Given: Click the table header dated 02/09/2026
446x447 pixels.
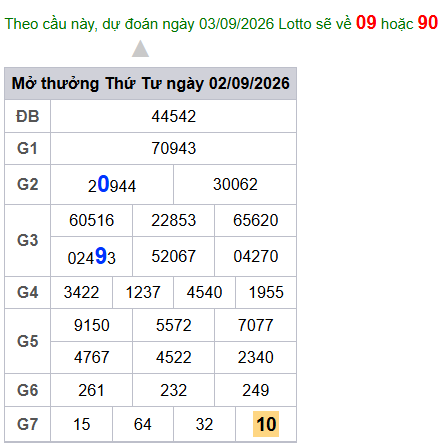Looking at the screenshot, I should click(151, 84).
